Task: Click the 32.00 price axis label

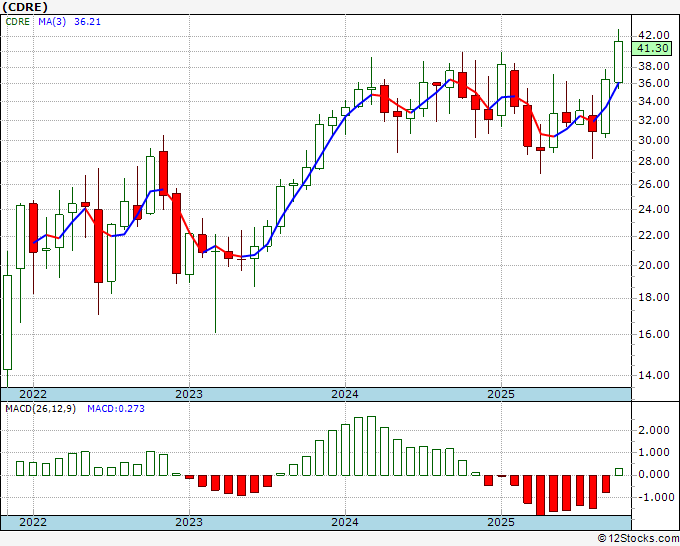Action: coord(654,120)
